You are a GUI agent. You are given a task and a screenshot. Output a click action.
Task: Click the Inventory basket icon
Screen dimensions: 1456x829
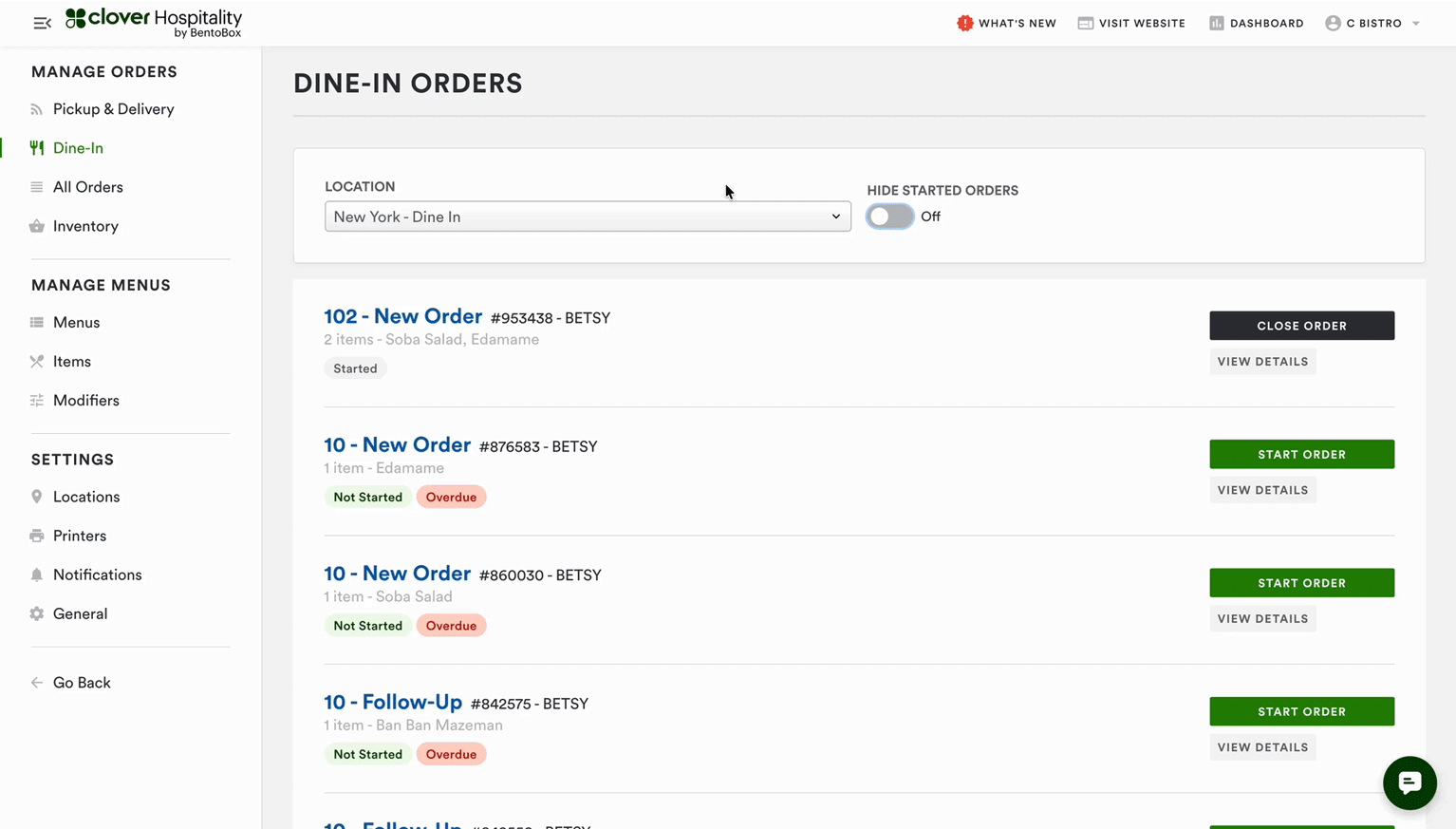pos(37,226)
